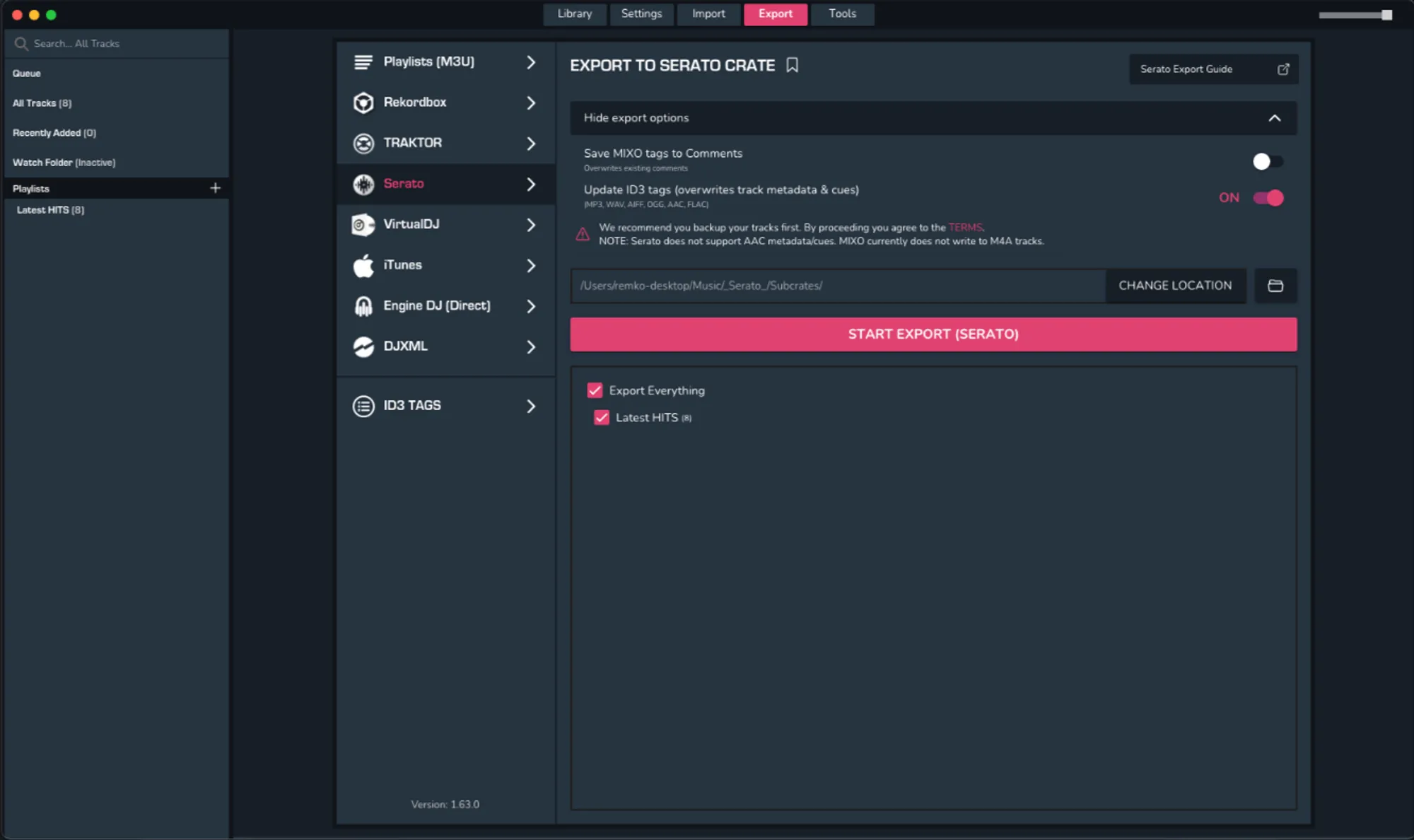Adjust zoom slider at top right

[1386, 15]
